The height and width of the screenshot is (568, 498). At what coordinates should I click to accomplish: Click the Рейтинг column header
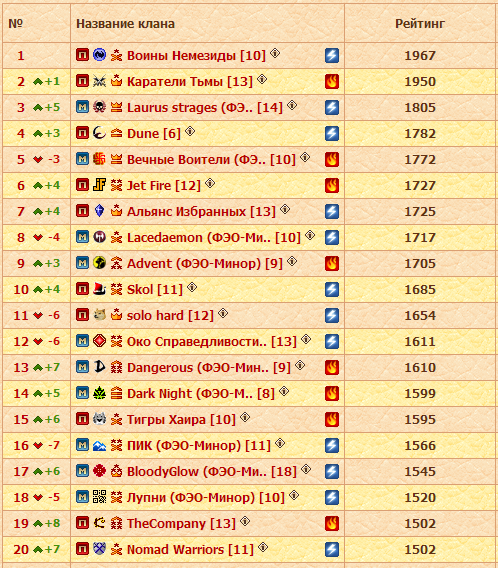(x=420, y=24)
